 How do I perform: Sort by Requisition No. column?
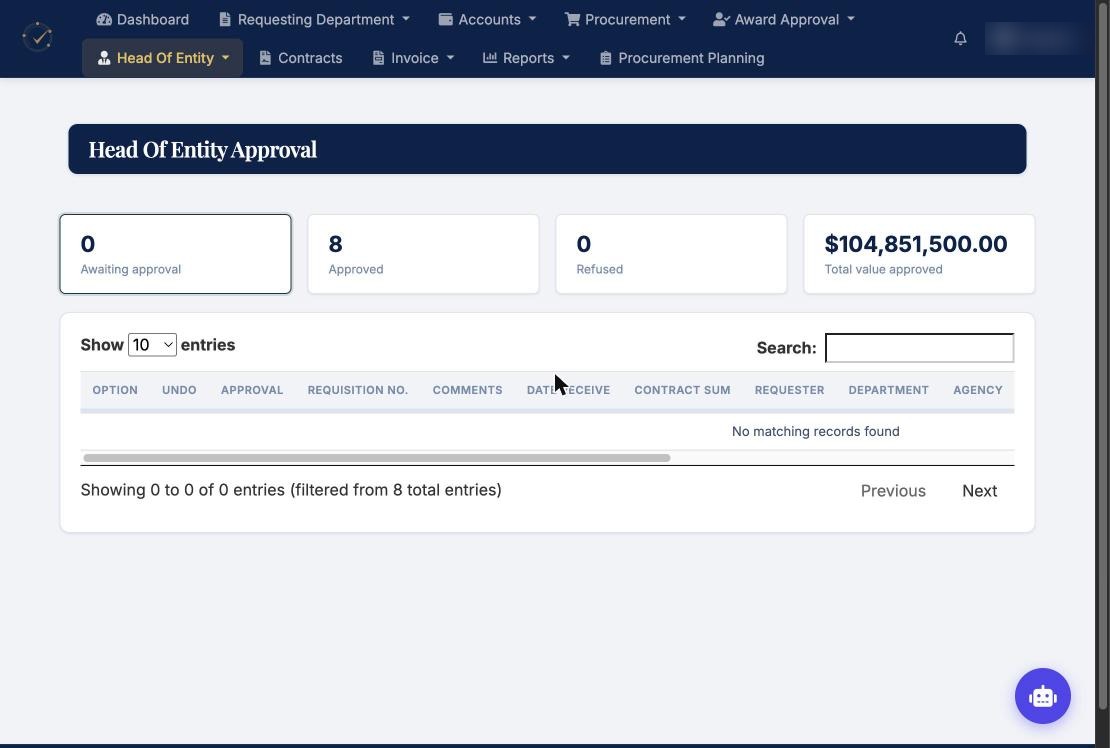(x=357, y=390)
